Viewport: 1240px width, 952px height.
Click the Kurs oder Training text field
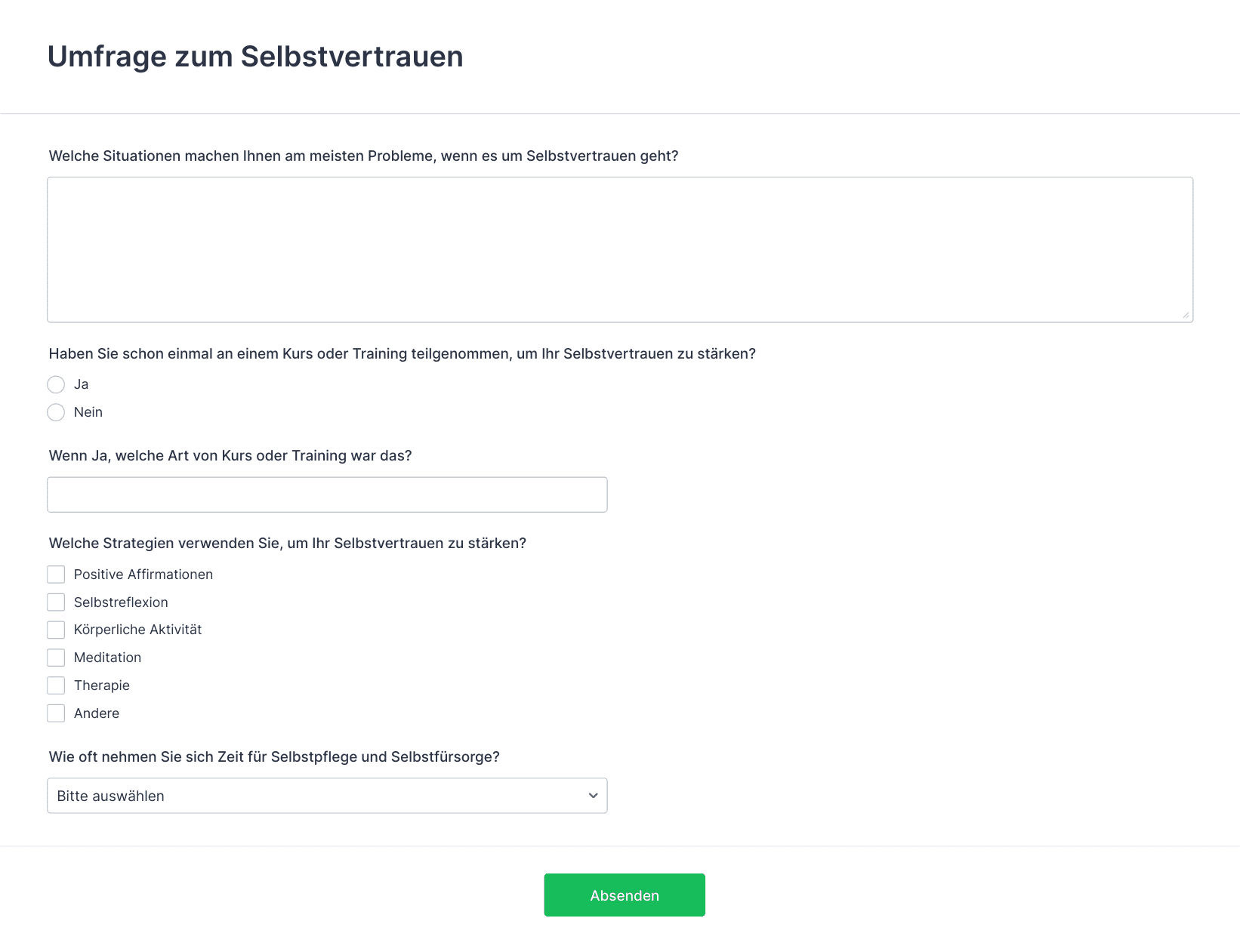(327, 494)
